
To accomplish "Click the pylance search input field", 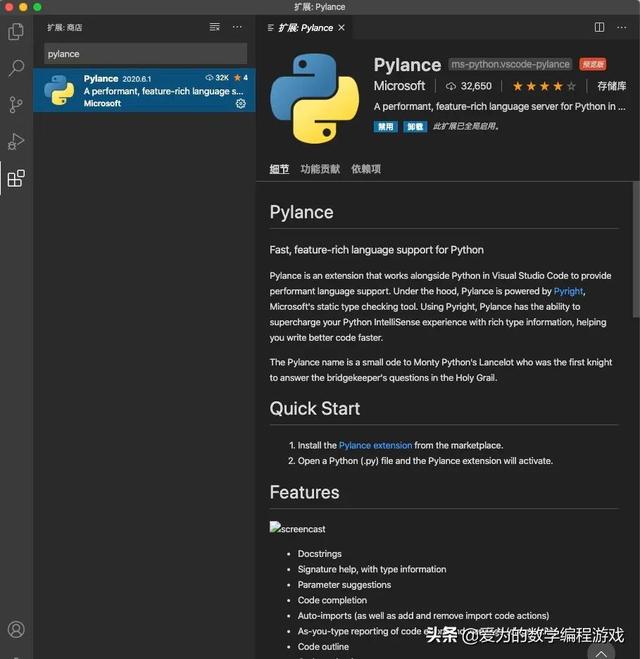I will [145, 54].
